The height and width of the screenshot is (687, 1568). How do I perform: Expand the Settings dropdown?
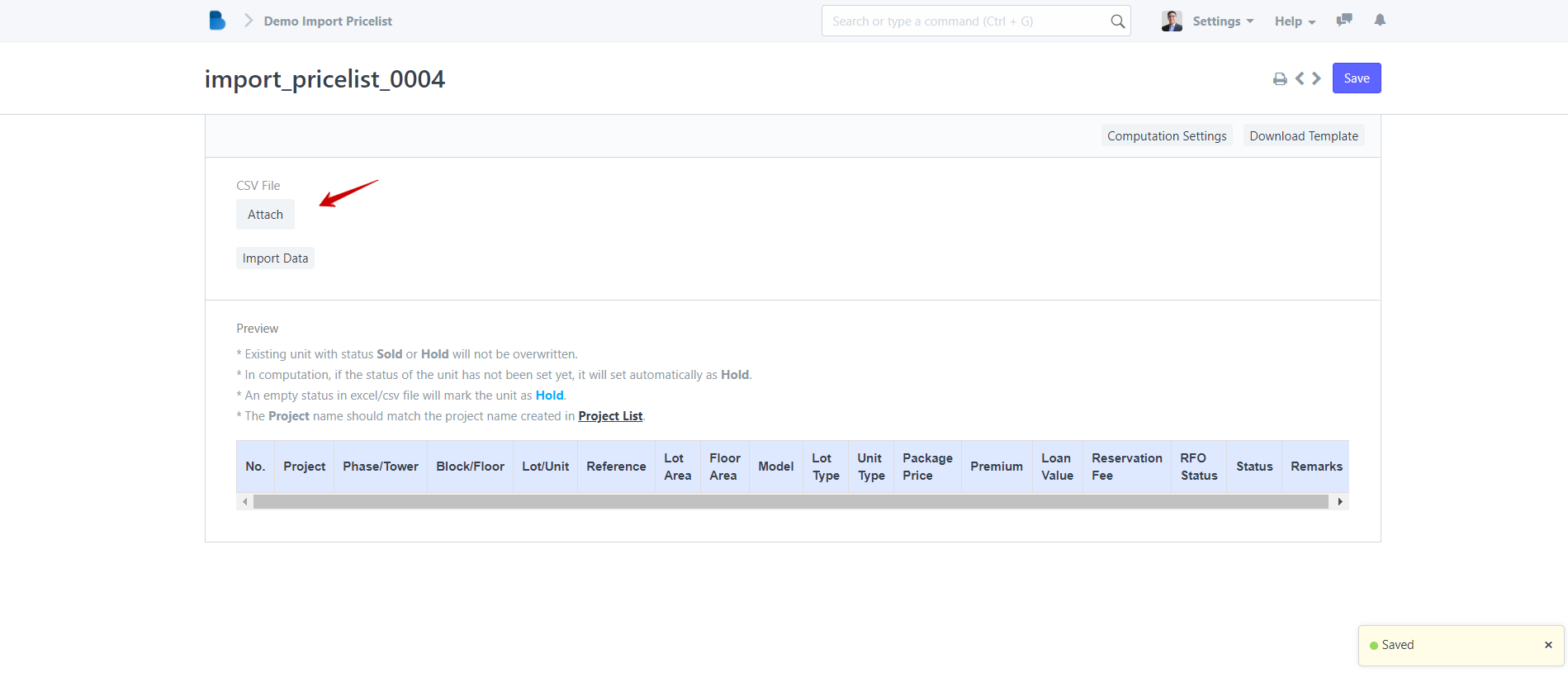(1223, 21)
